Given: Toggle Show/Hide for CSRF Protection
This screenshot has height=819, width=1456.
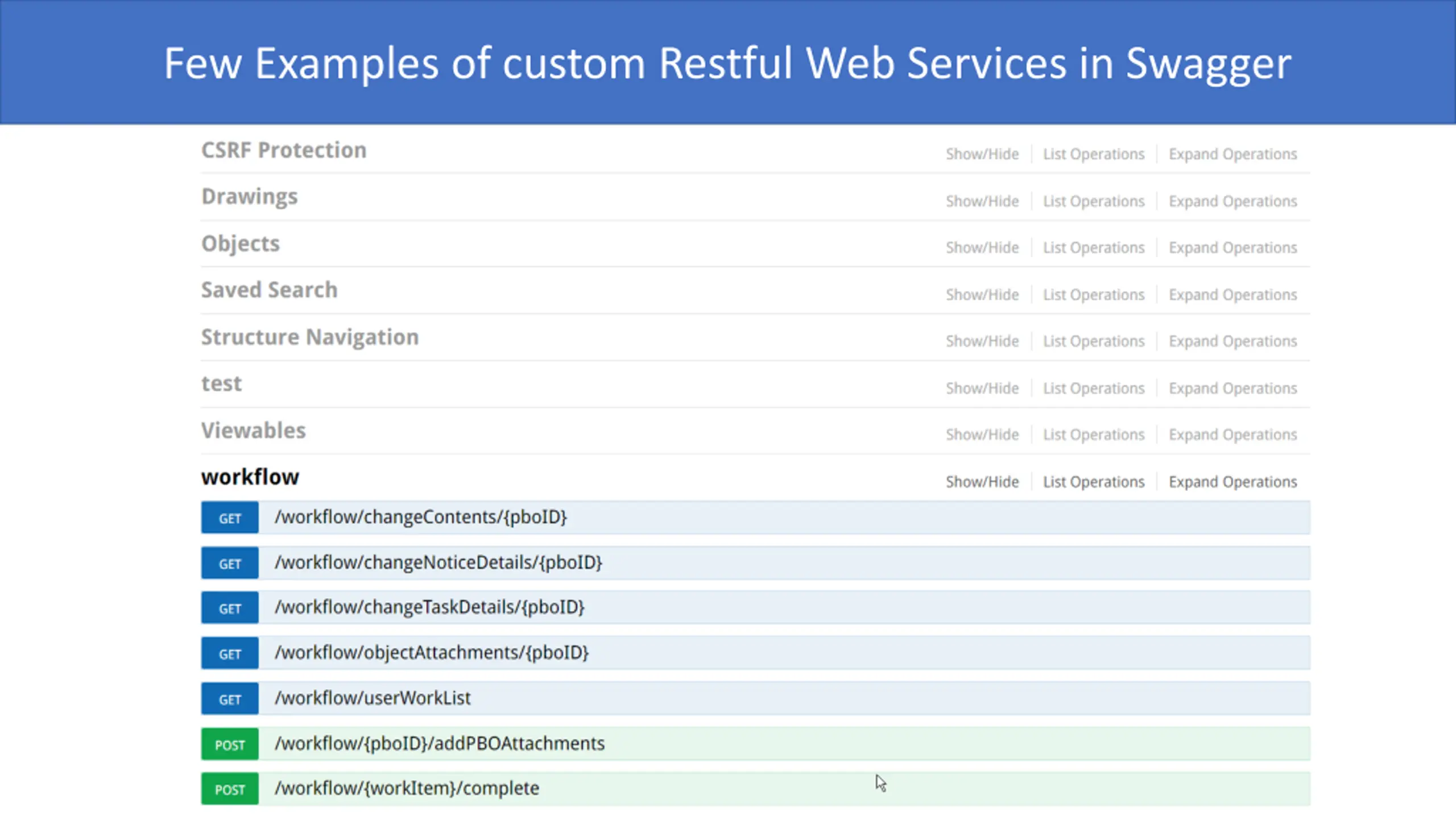Looking at the screenshot, I should coord(982,154).
